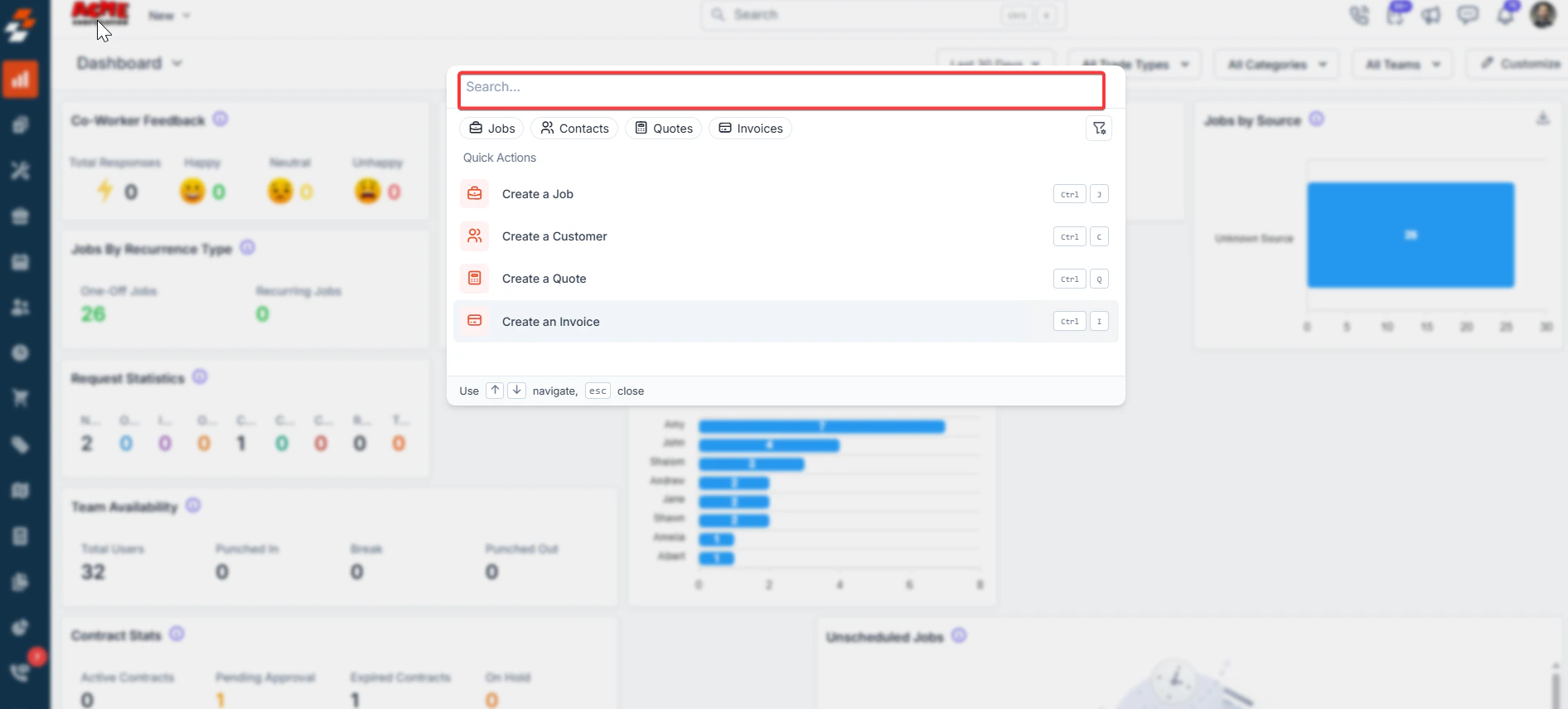This screenshot has width=1568, height=709.
Task: Click the card icon beside Create an Invoice
Action: pyautogui.click(x=475, y=321)
